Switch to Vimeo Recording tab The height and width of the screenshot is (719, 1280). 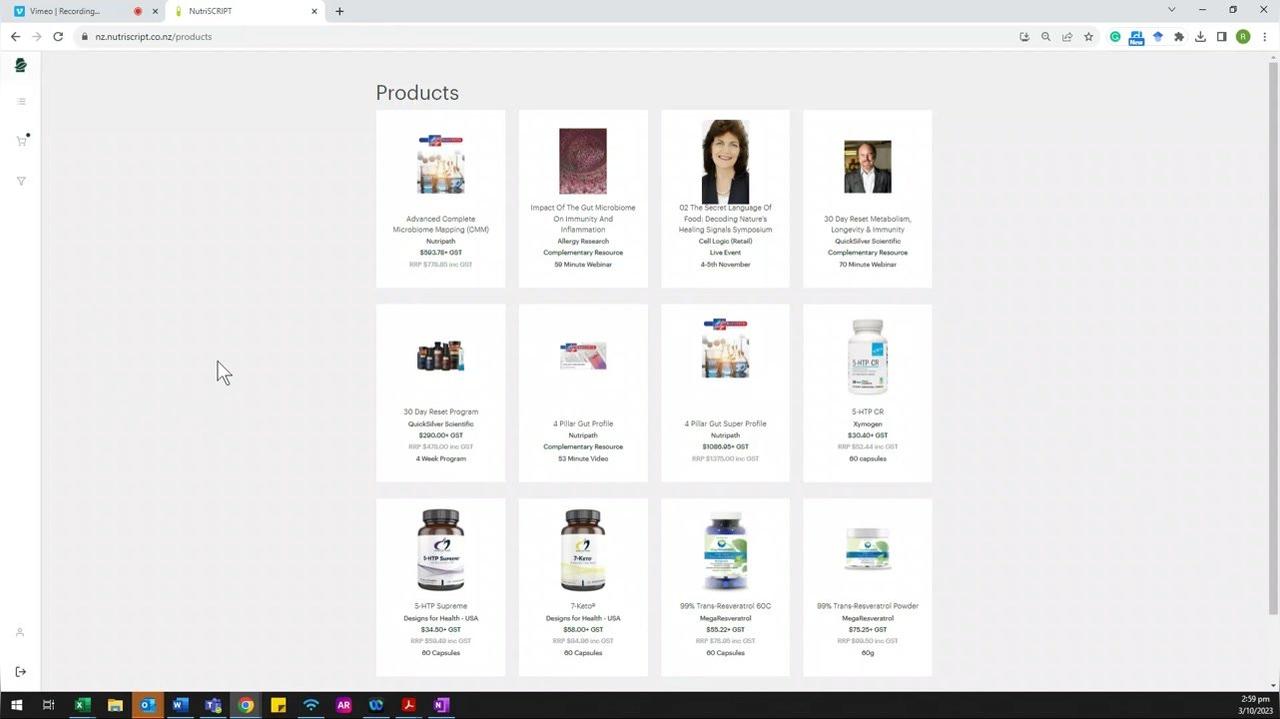(86, 11)
